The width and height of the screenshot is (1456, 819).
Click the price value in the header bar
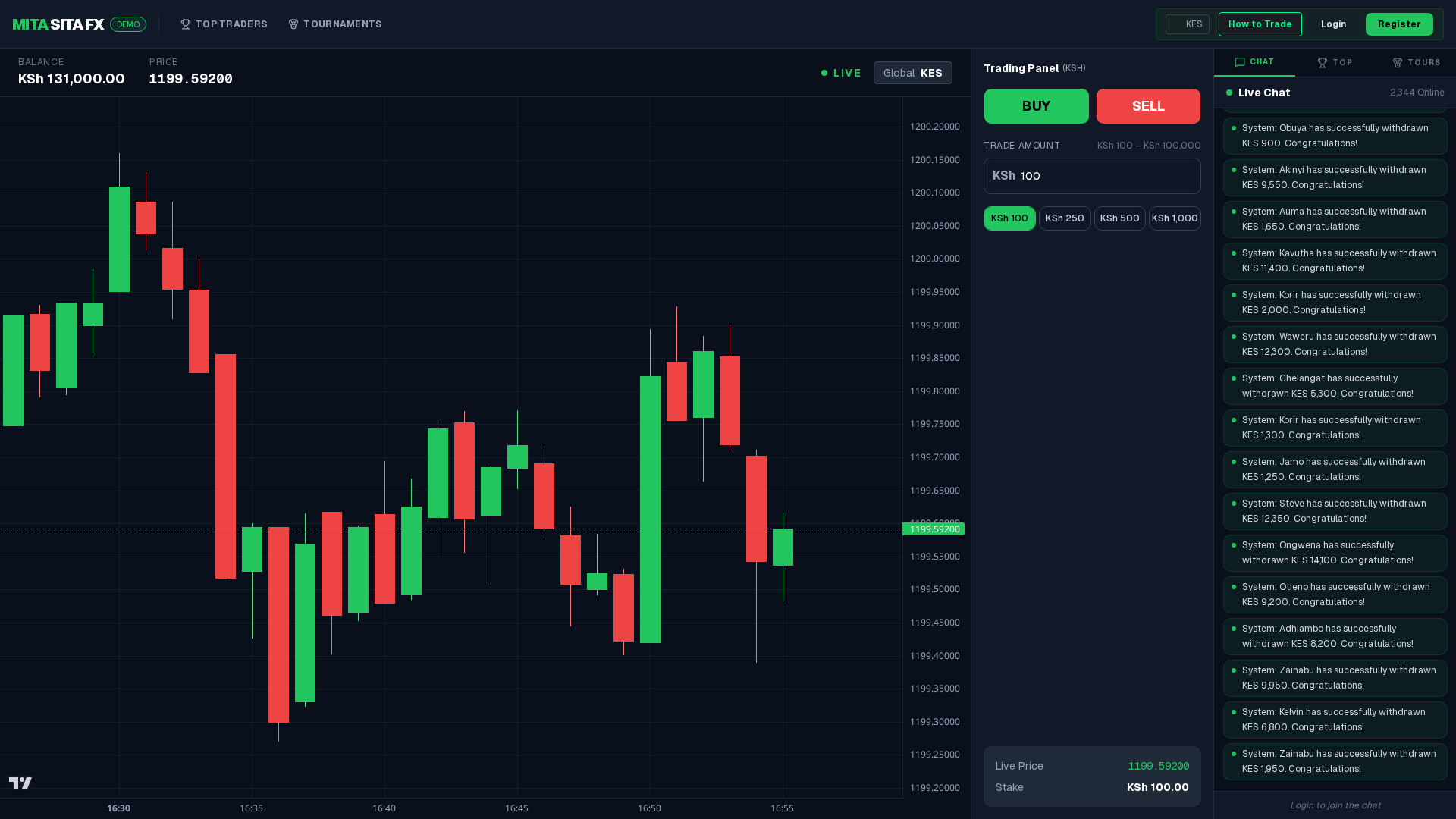(191, 79)
